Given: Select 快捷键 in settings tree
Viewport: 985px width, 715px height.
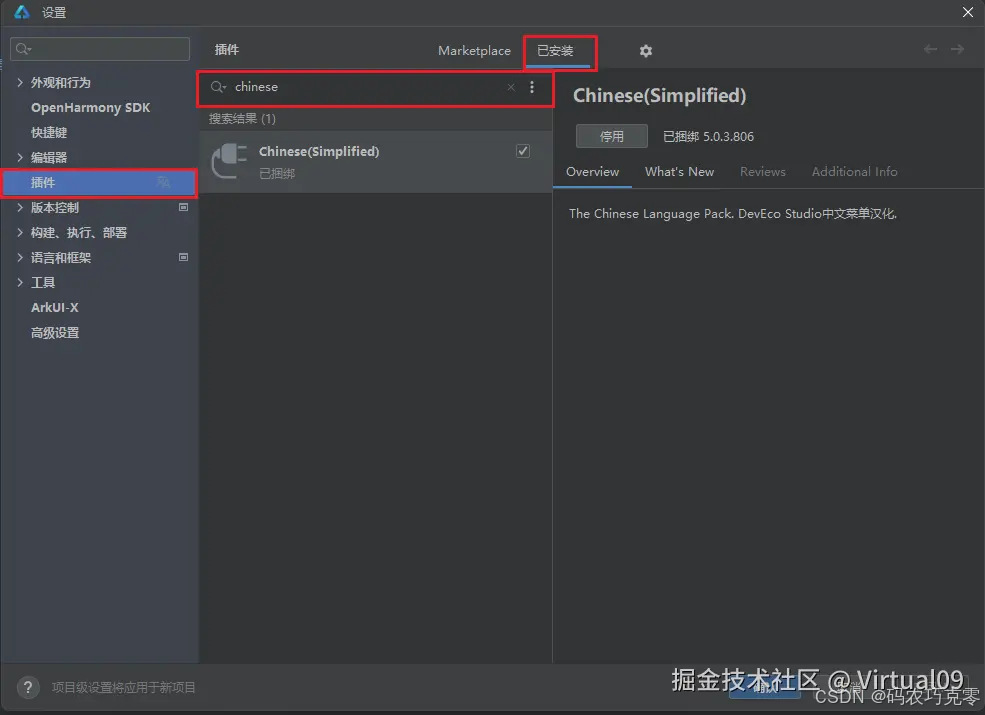Looking at the screenshot, I should click(49, 133).
